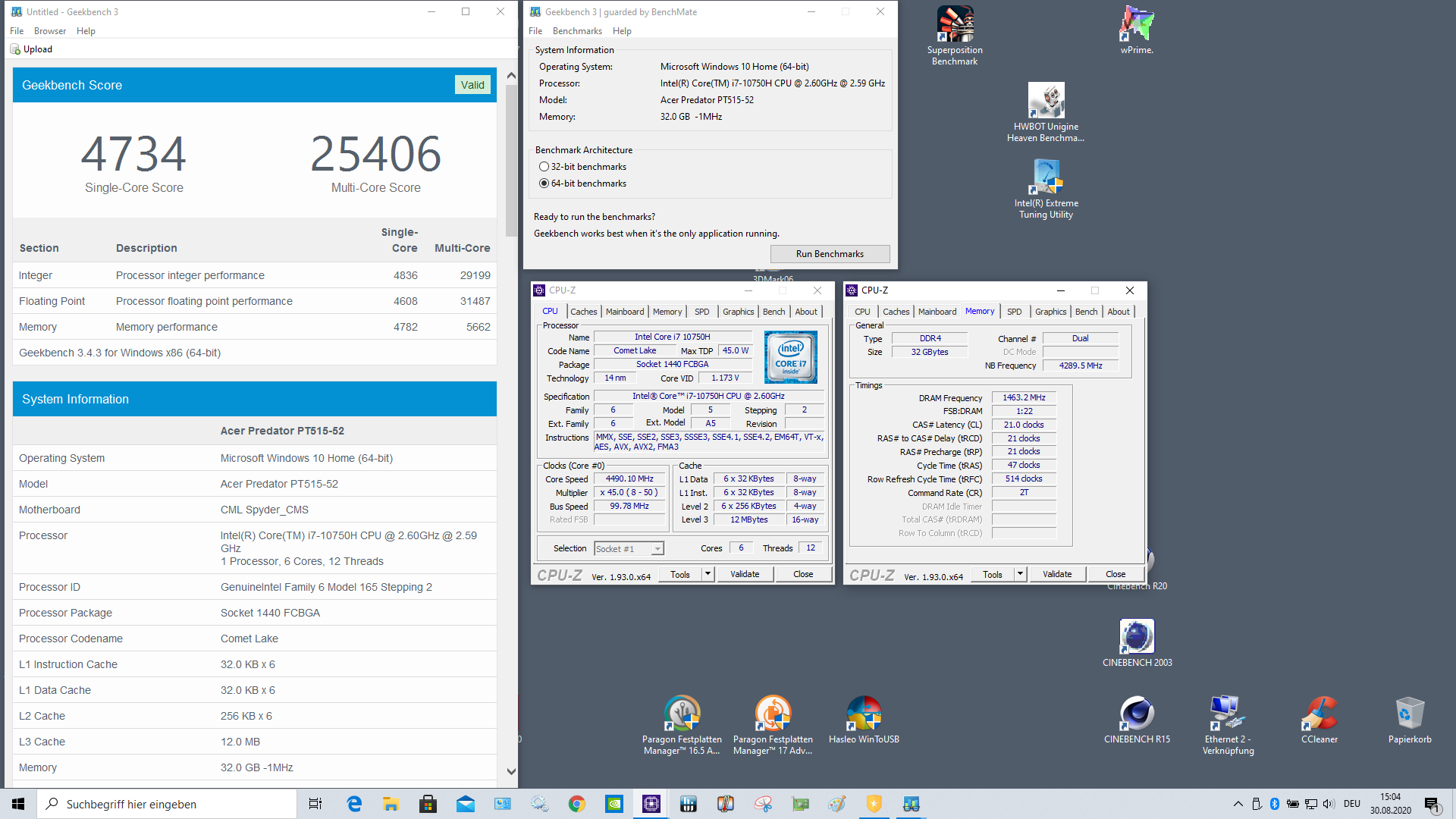Screen dimensions: 1456x819
Task: Click the taskbar search box
Action: tap(167, 804)
